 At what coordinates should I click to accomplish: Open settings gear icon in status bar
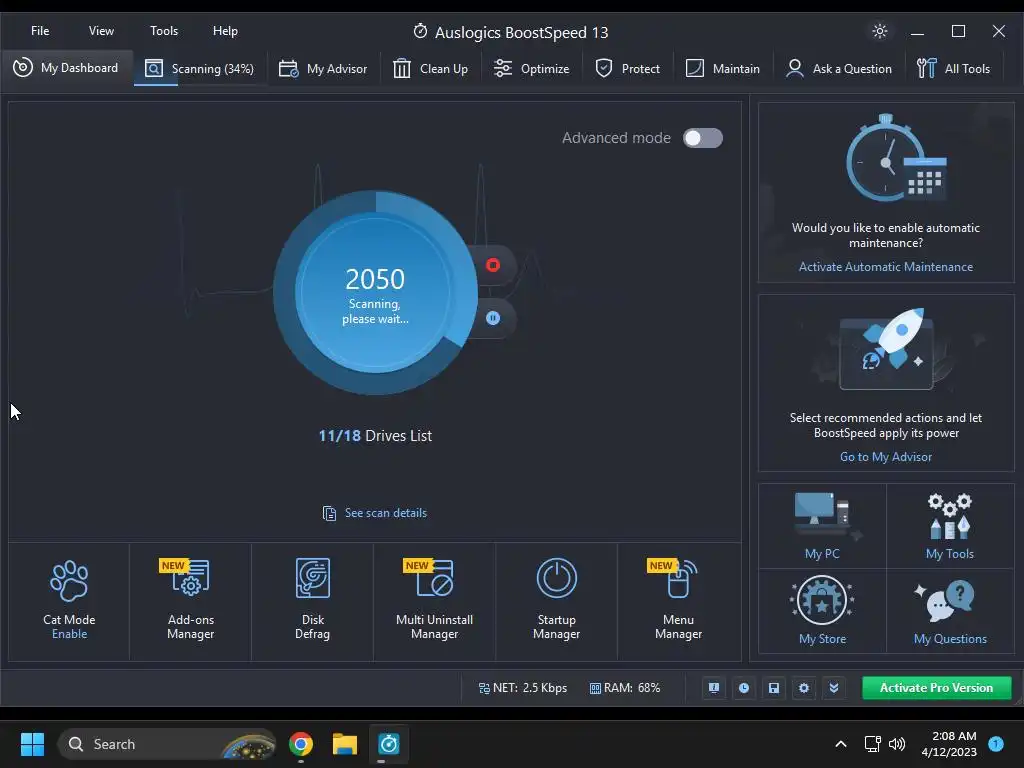[804, 688]
